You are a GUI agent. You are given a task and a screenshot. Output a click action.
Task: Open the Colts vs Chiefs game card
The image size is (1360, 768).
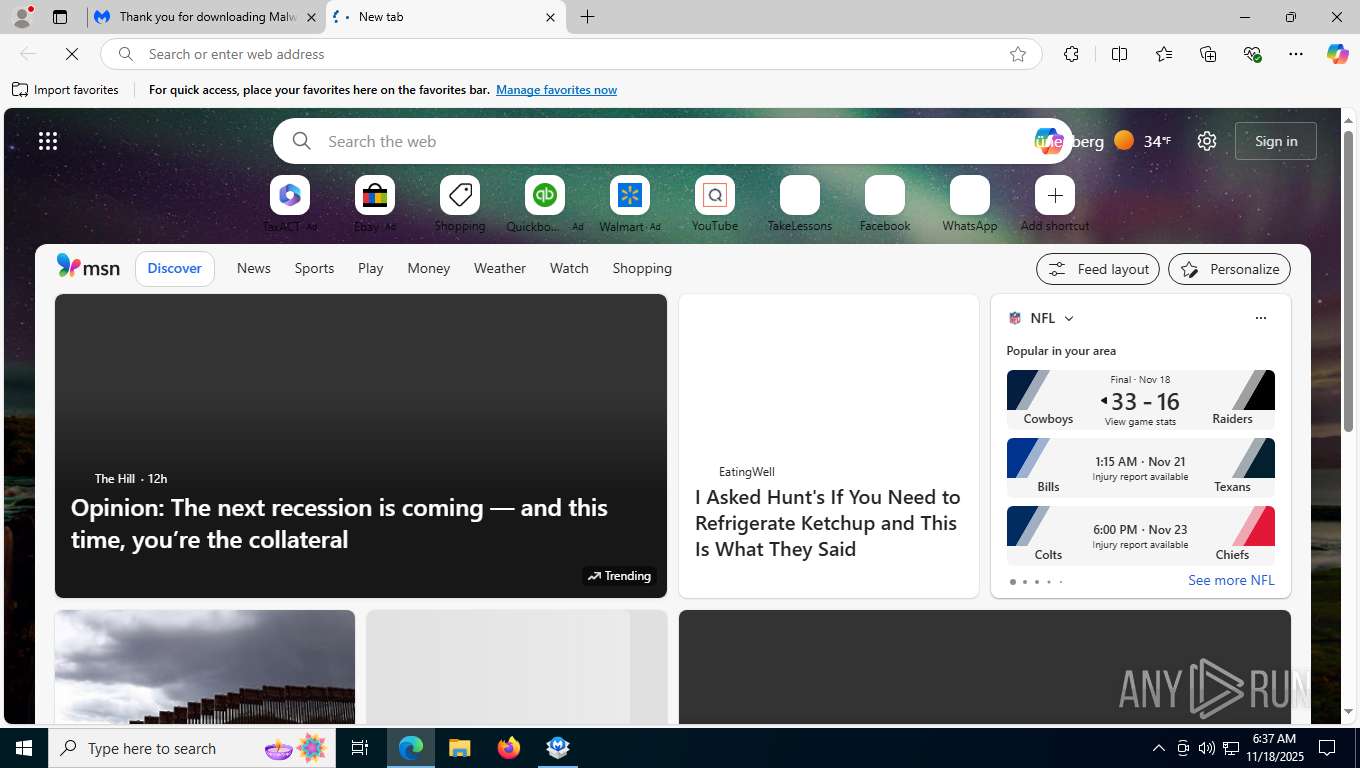click(x=1141, y=535)
